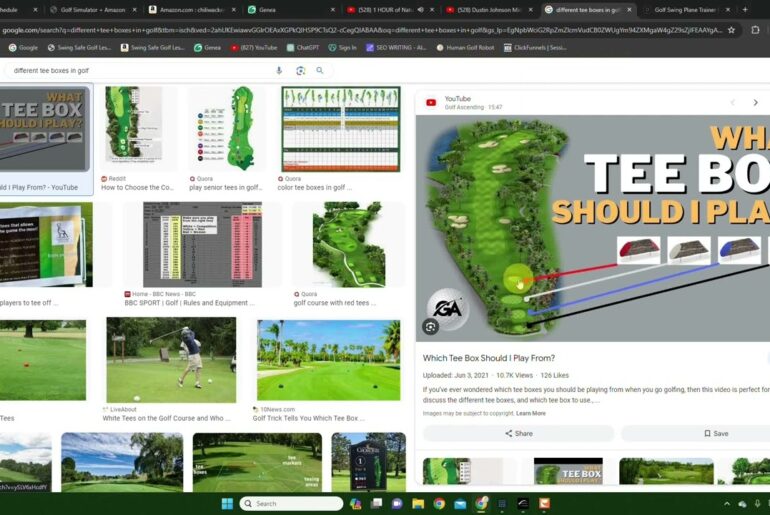Open related TEE BOX thumbnail below Share
770x515 pixels.
568,471
